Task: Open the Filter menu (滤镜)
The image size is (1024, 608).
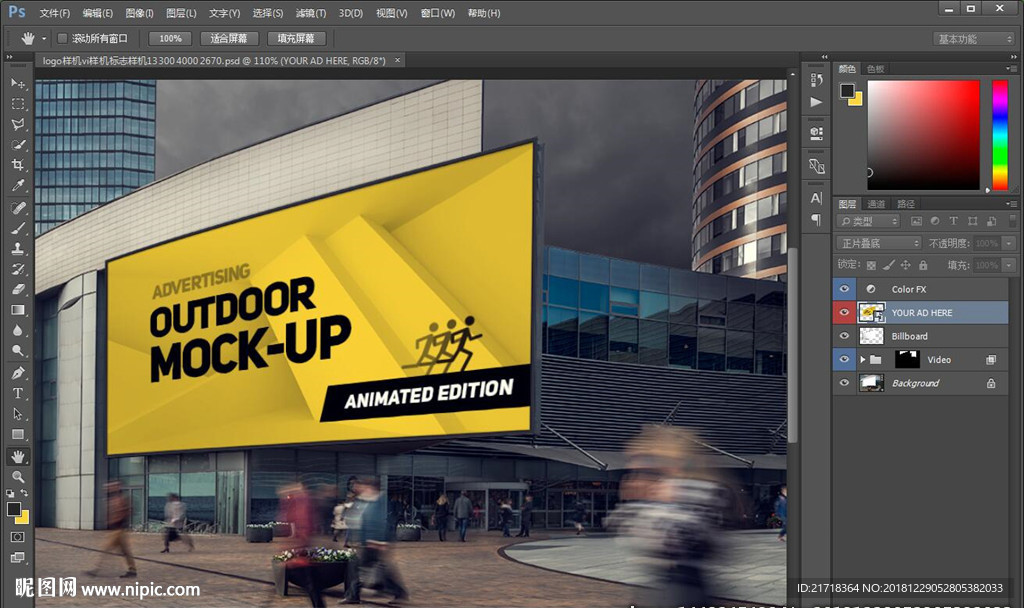Action: 311,13
